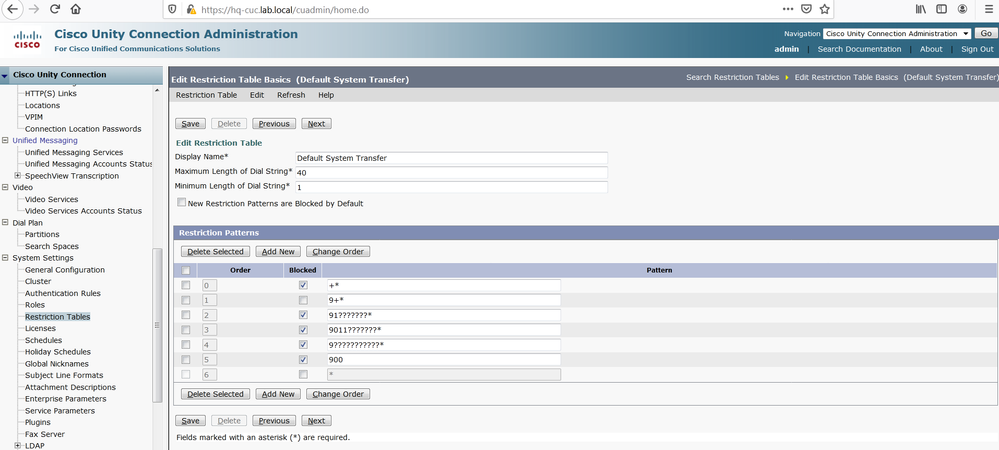Open the Help menu
Image resolution: width=999 pixels, height=450 pixels.
point(326,95)
